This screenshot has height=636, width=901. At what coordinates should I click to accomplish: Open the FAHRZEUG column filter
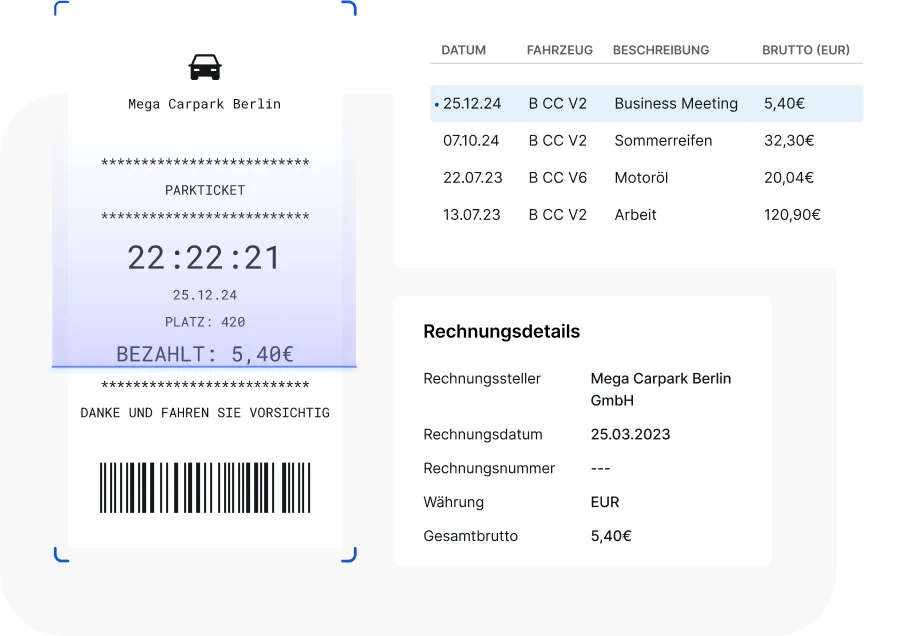pos(558,49)
